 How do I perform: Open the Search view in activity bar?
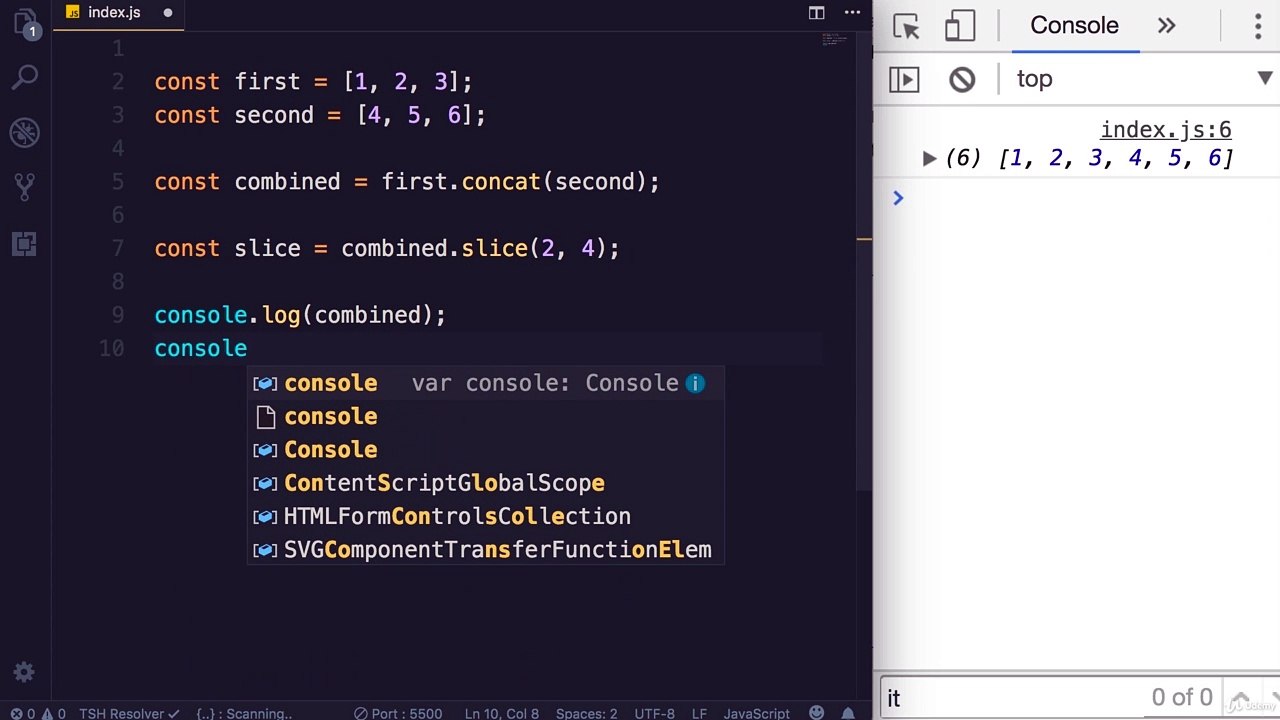[x=25, y=76]
